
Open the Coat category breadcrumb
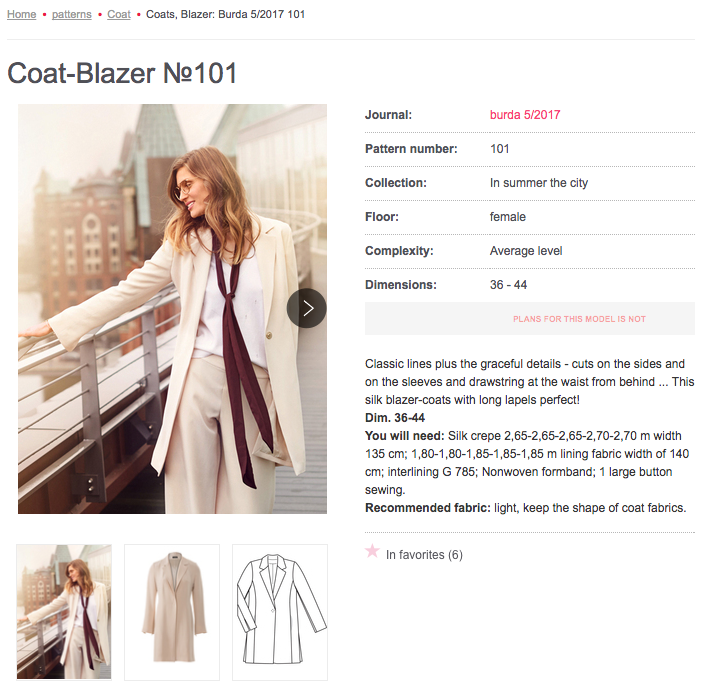coord(119,15)
